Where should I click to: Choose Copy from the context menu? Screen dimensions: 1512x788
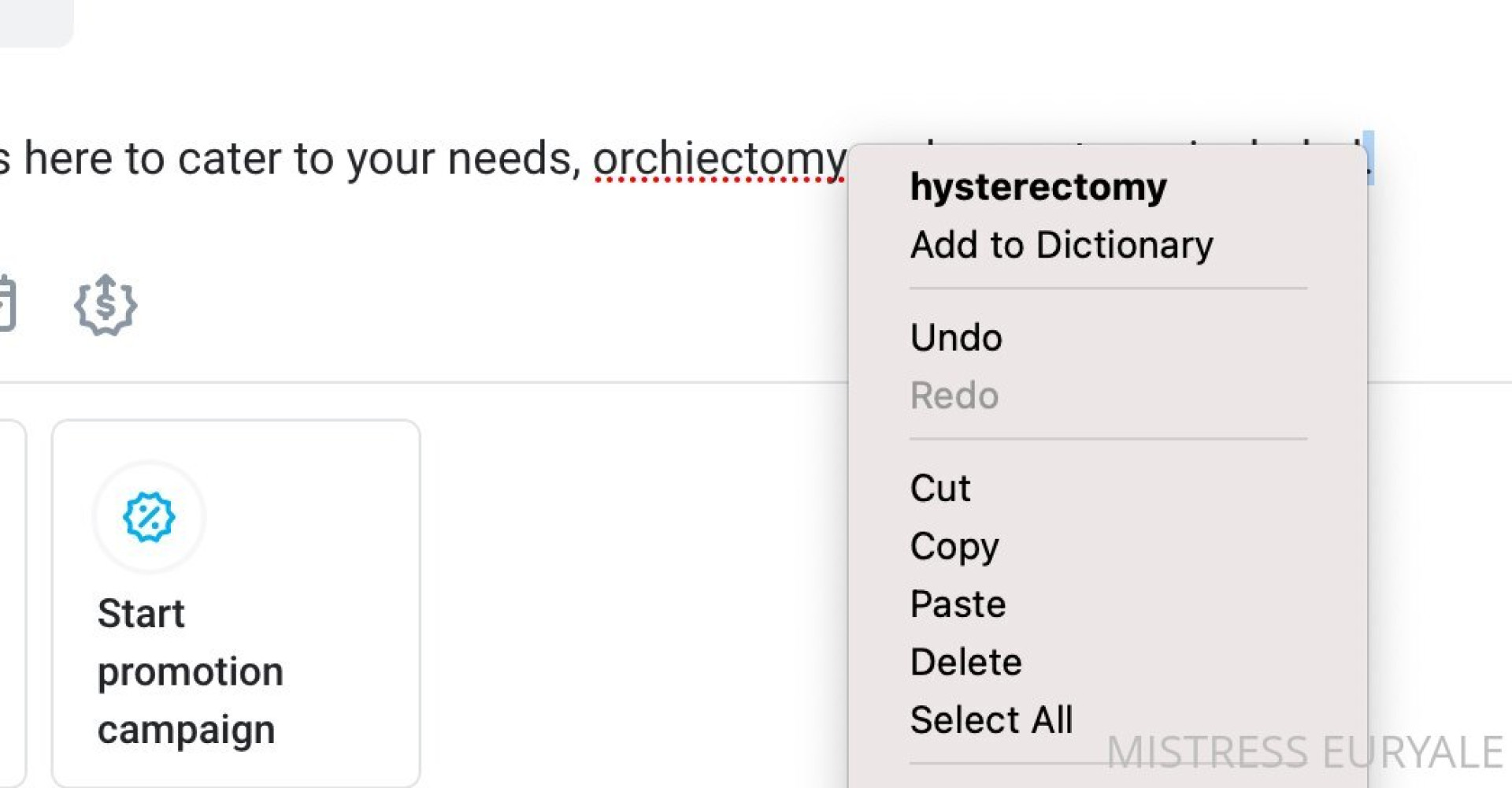[954, 546]
